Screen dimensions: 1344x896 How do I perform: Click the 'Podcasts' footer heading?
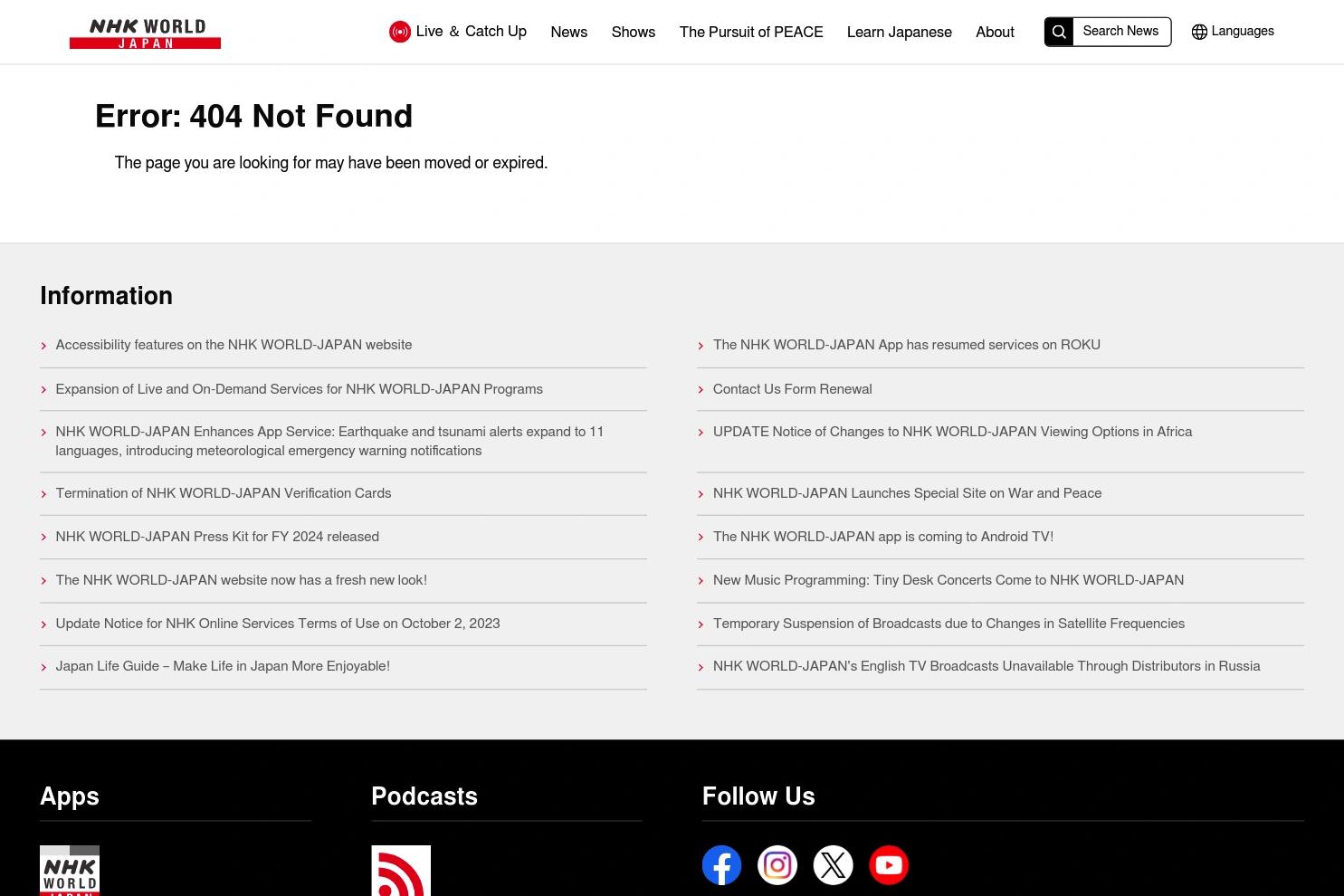(x=424, y=796)
